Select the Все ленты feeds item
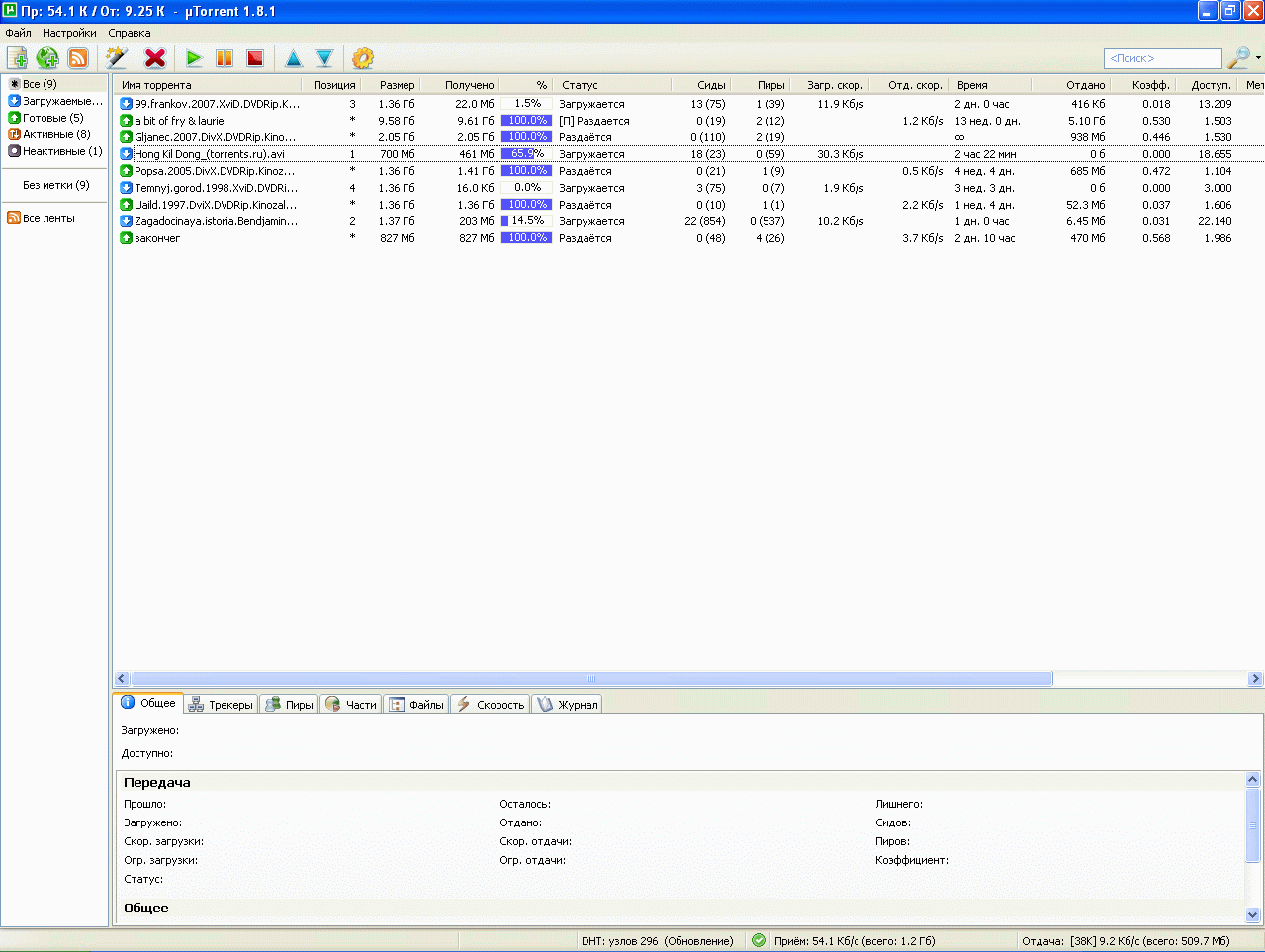Image resolution: width=1265 pixels, height=952 pixels. pyautogui.click(x=42, y=218)
